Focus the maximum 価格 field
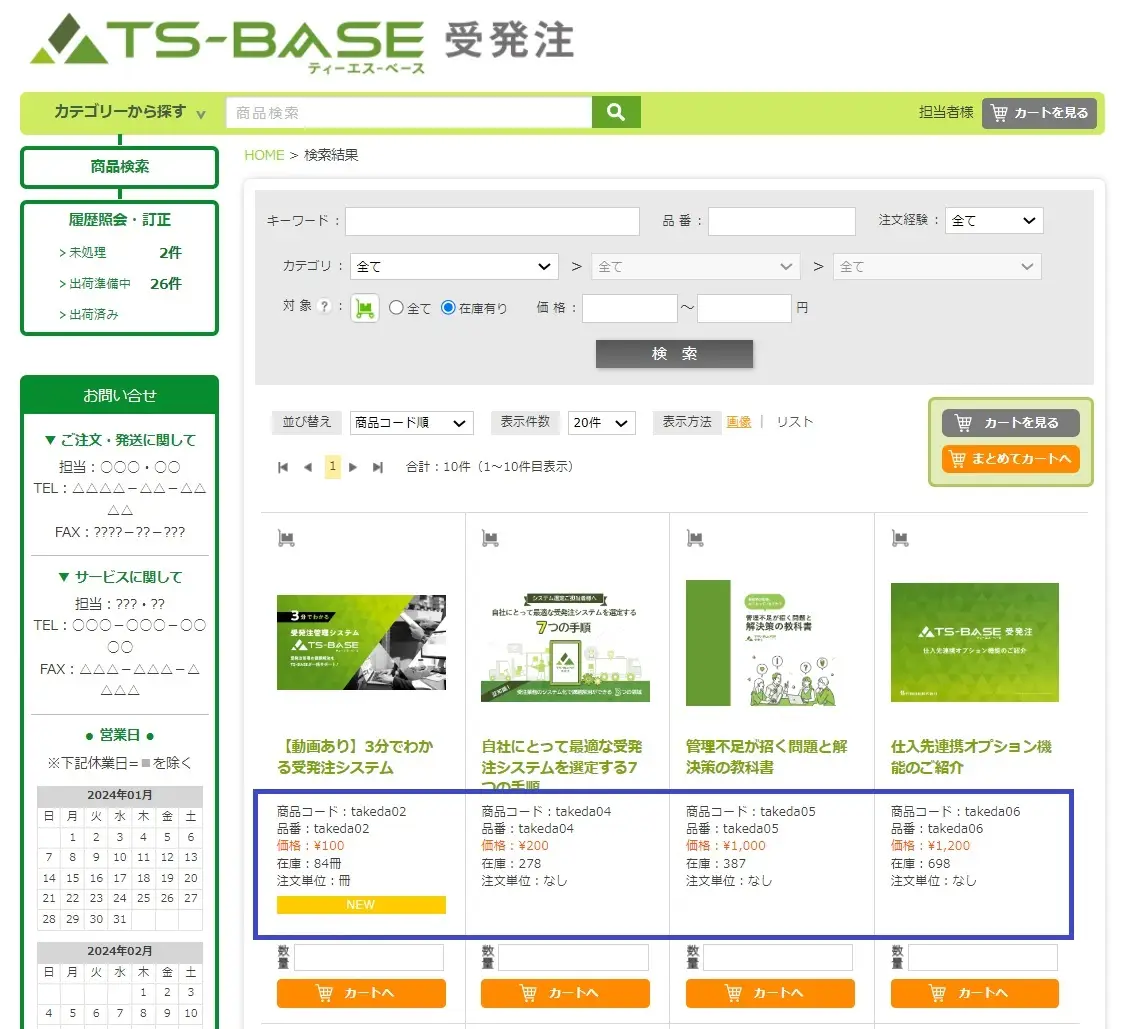Screen dimensions: 1126x1029 coord(744,308)
